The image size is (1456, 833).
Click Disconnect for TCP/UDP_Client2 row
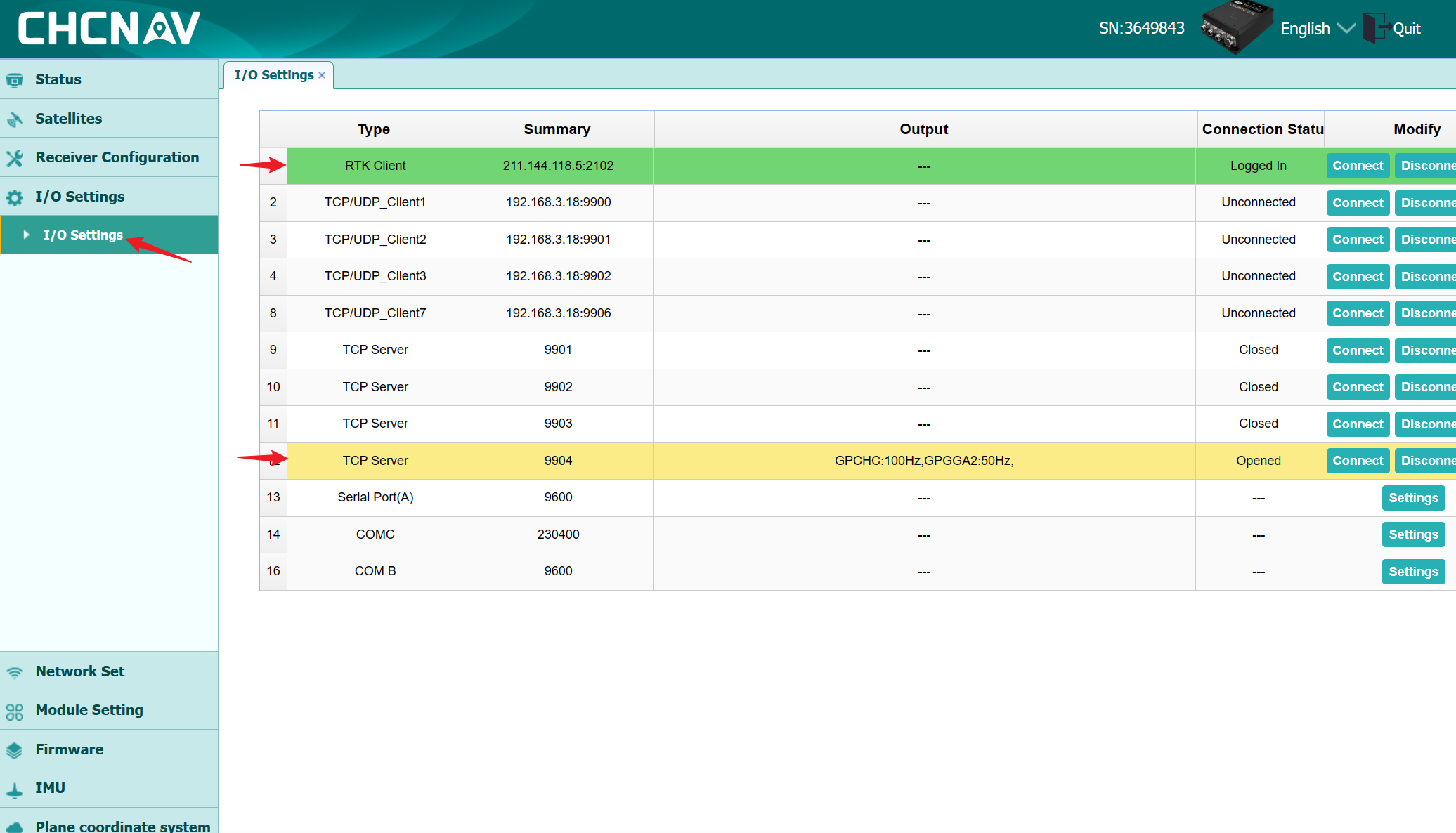(x=1425, y=240)
